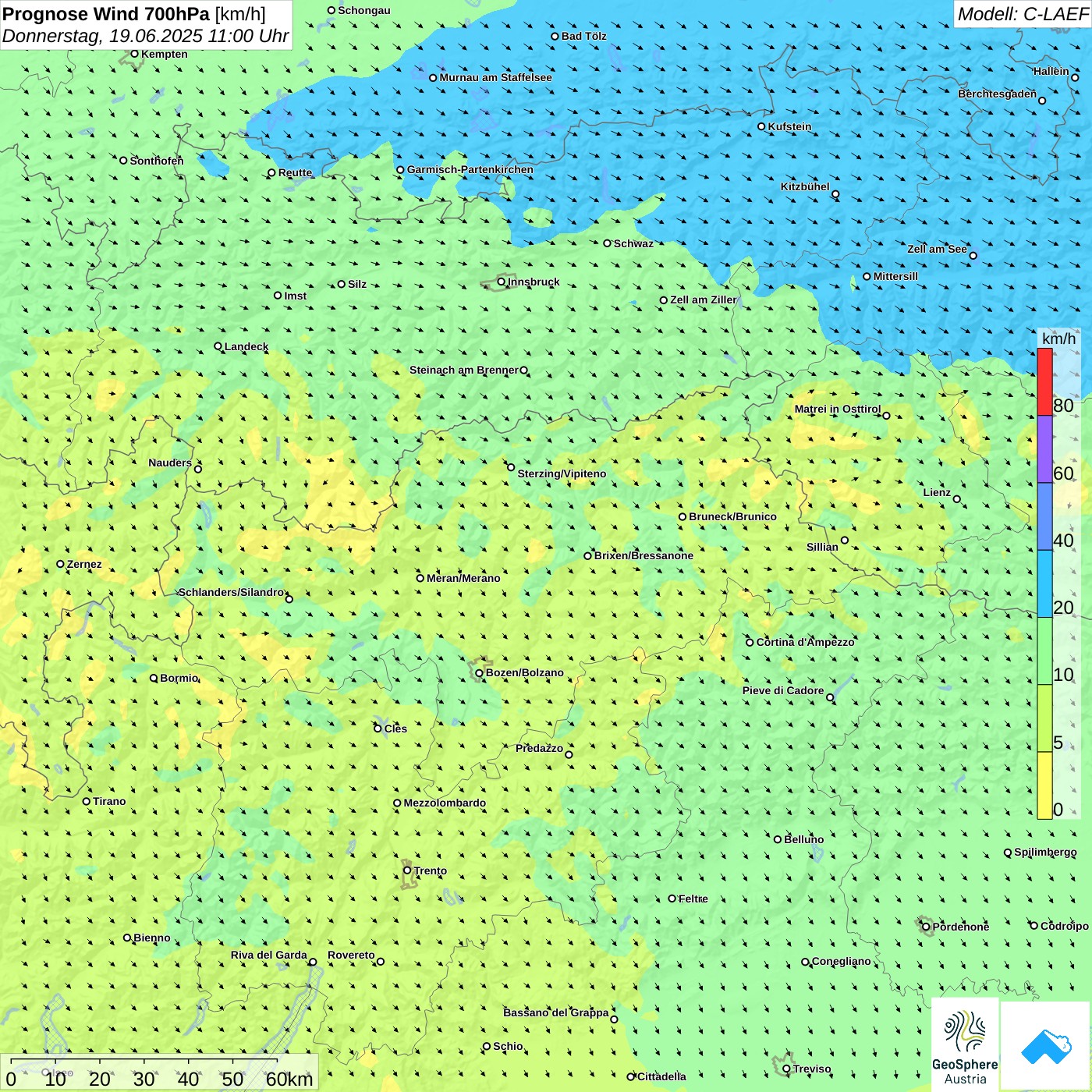Click the Riva del Garda marker

click(x=313, y=962)
